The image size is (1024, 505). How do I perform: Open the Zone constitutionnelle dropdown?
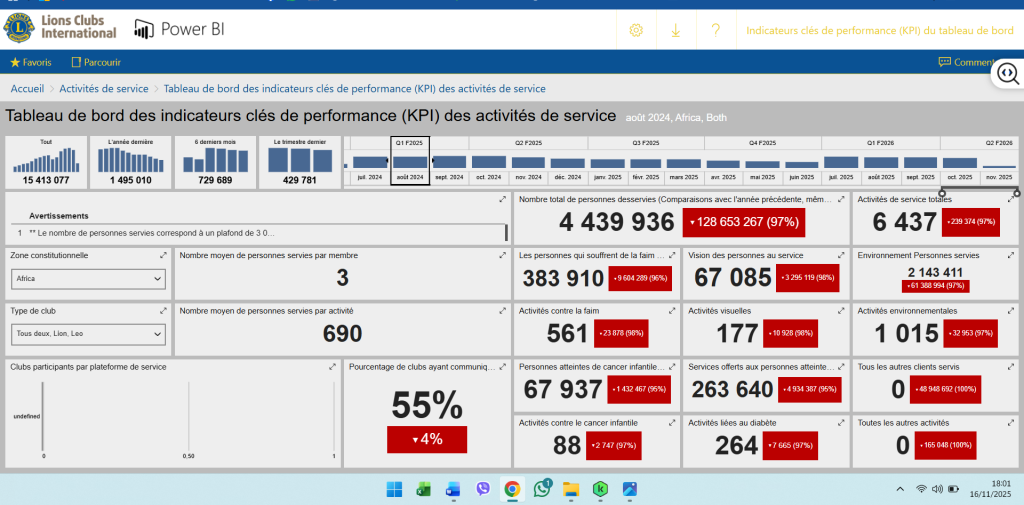point(87,279)
